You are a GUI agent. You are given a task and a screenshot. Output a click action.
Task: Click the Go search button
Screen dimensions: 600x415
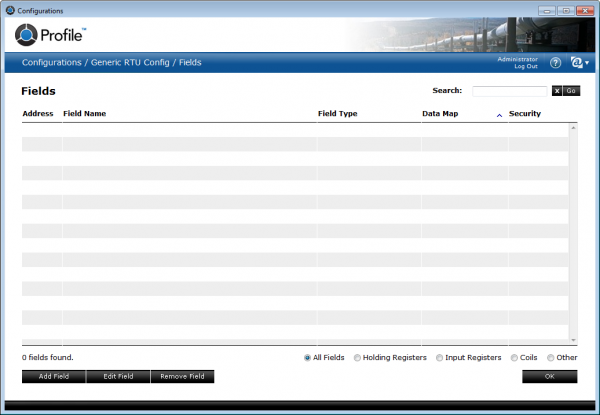(571, 91)
